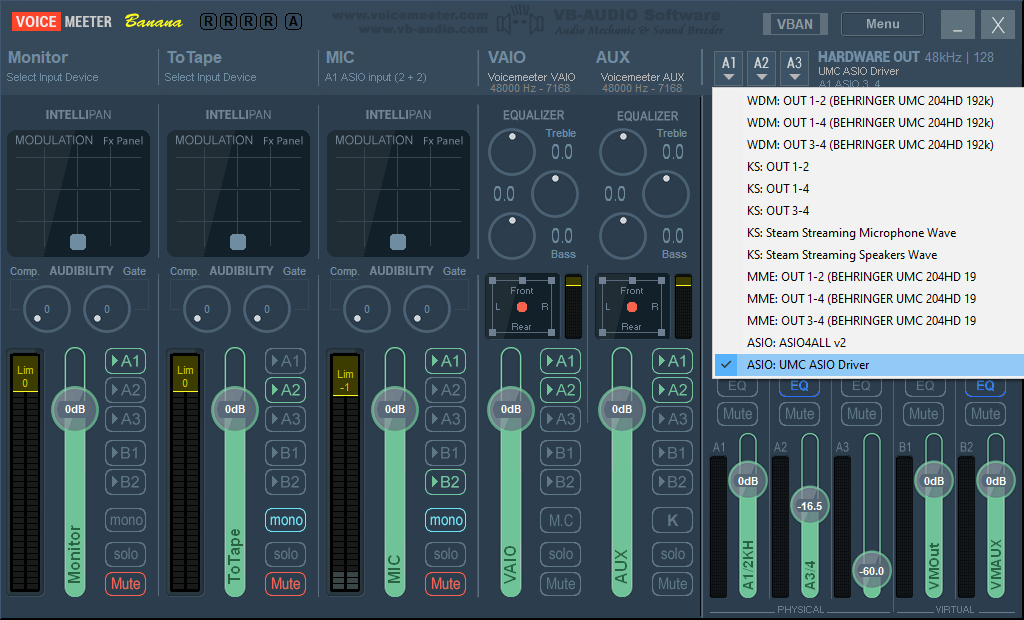1024x620 pixels.
Task: Click first R recorder indicator icon
Action: click(x=208, y=22)
